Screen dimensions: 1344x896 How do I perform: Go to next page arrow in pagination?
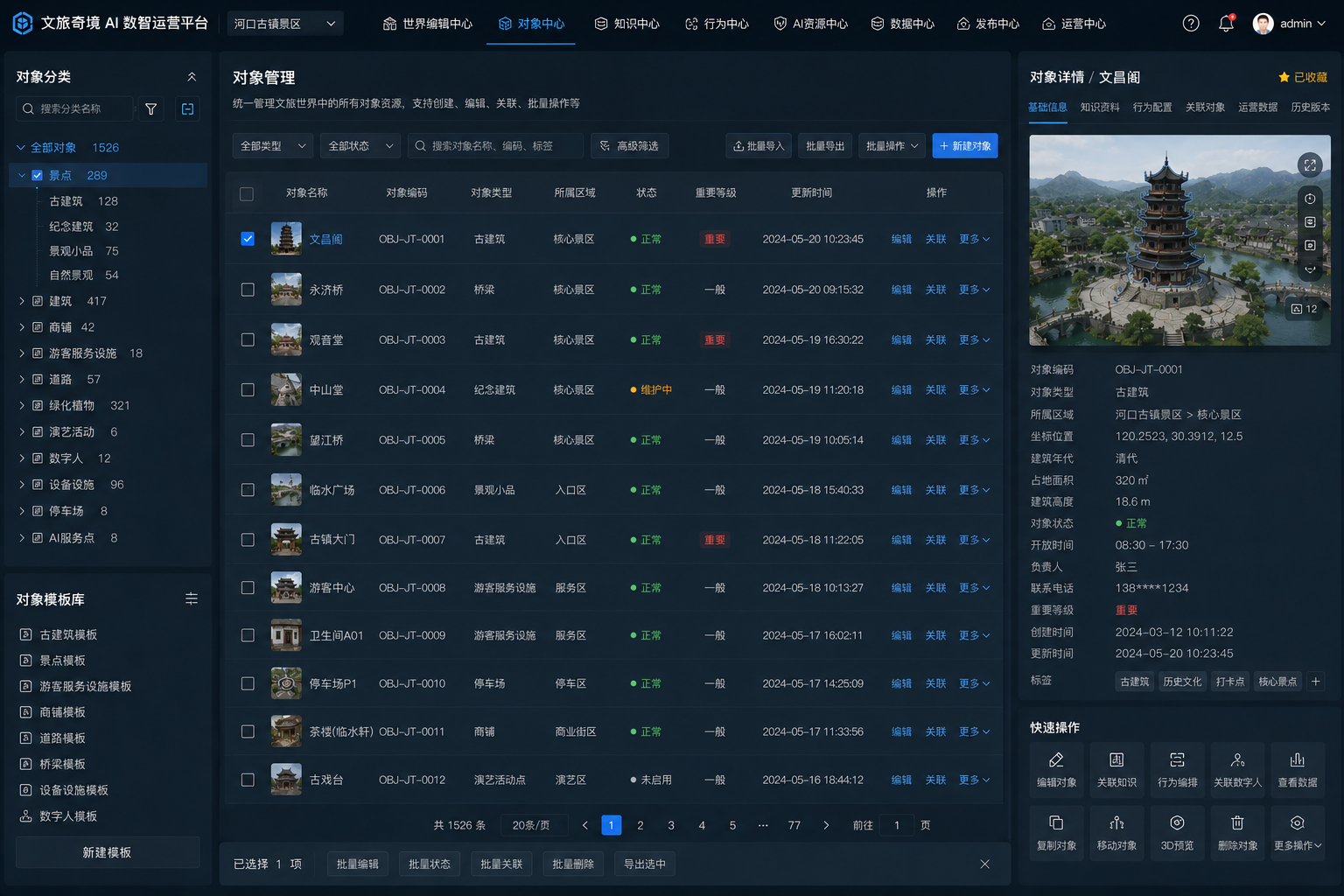[825, 825]
